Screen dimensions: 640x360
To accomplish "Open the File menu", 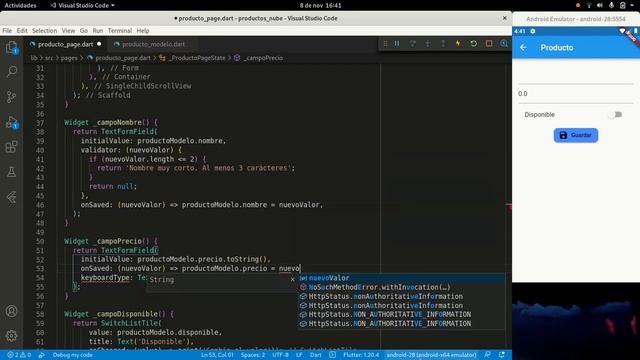I will pyautogui.click(x=7, y=31).
